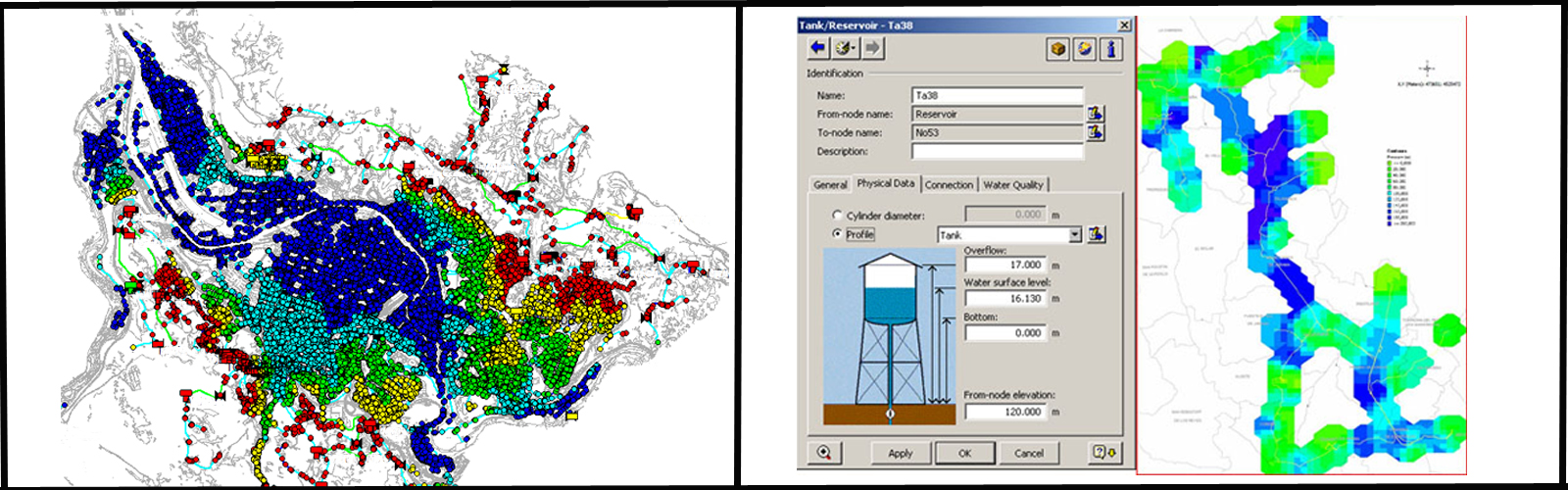Click the globe icon in dialog toolbar
The image size is (1568, 490).
[x=1084, y=49]
